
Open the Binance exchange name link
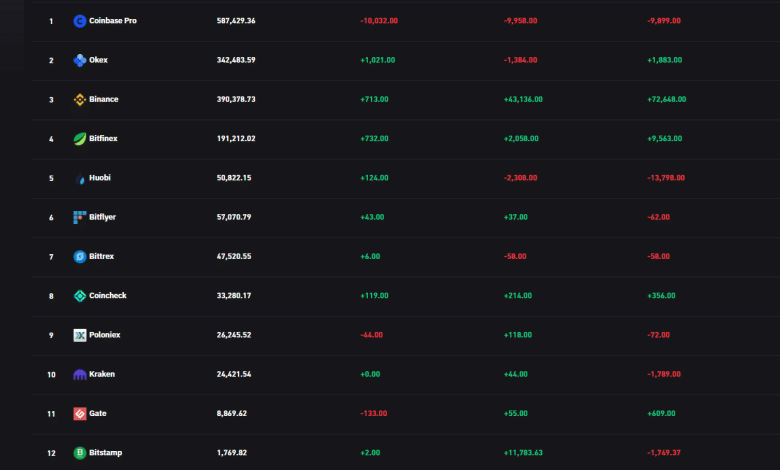pos(103,99)
